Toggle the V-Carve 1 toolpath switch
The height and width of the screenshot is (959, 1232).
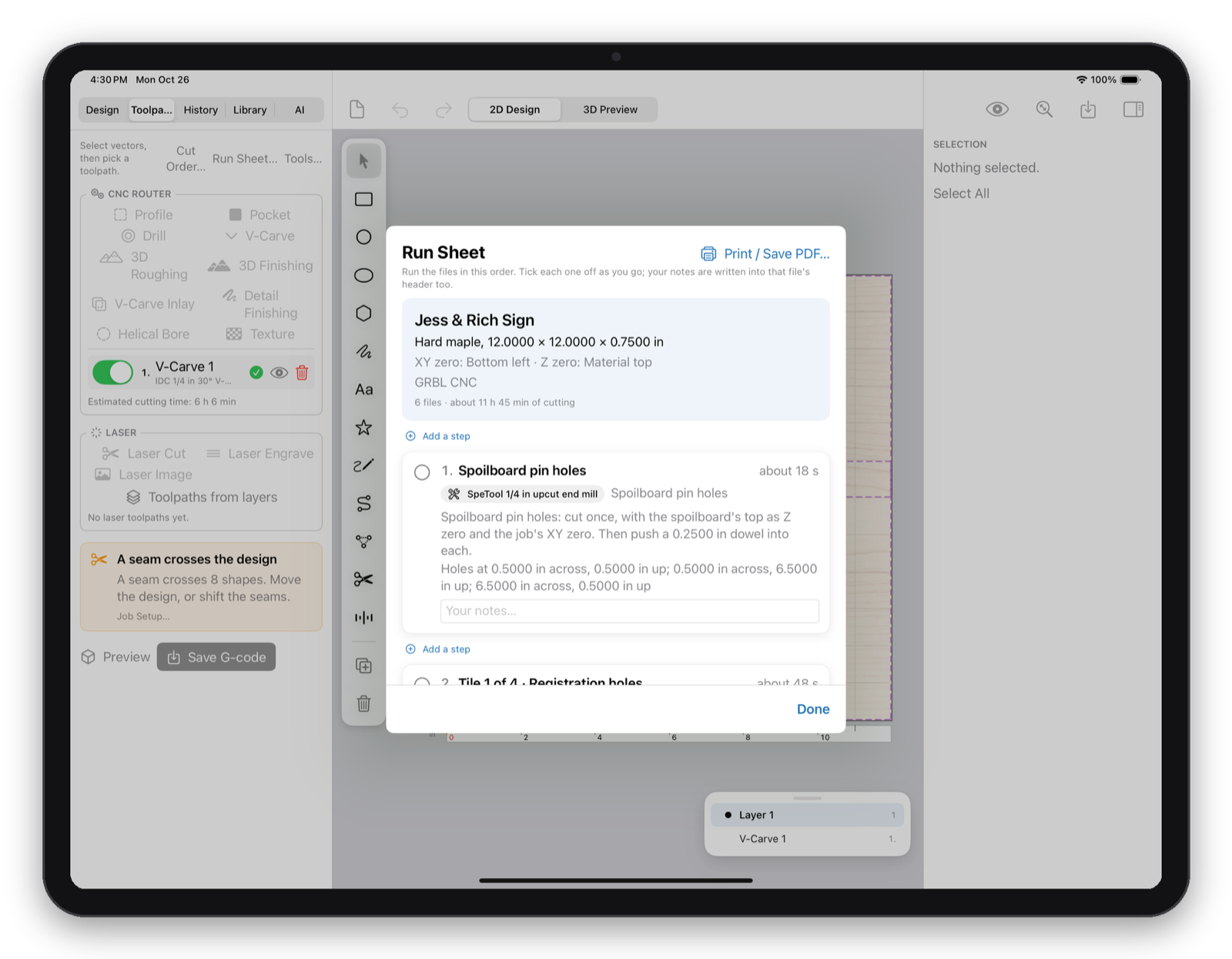coord(112,373)
